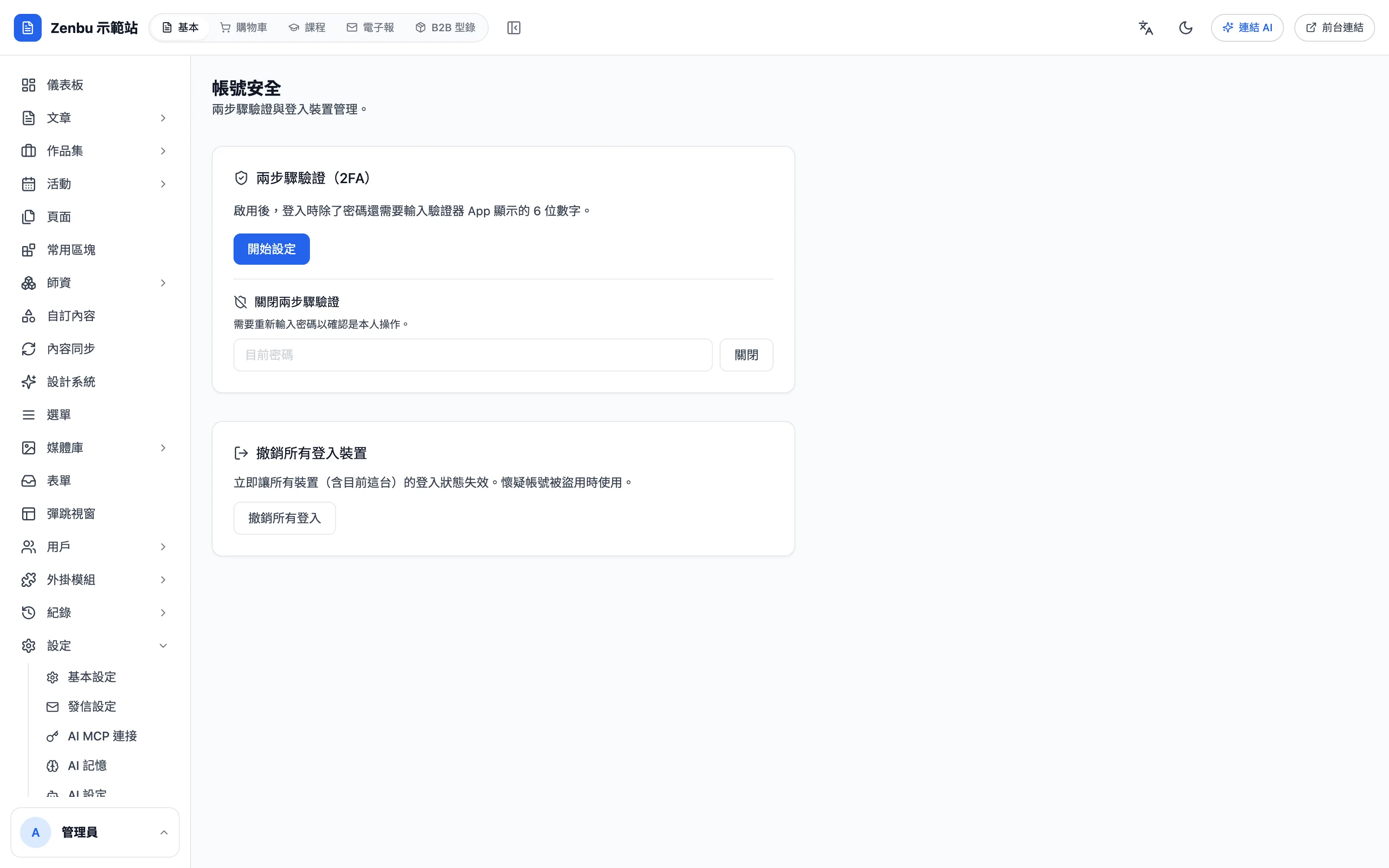Collapse the 設定 settings chevron
The width and height of the screenshot is (1389, 868).
coord(163,646)
